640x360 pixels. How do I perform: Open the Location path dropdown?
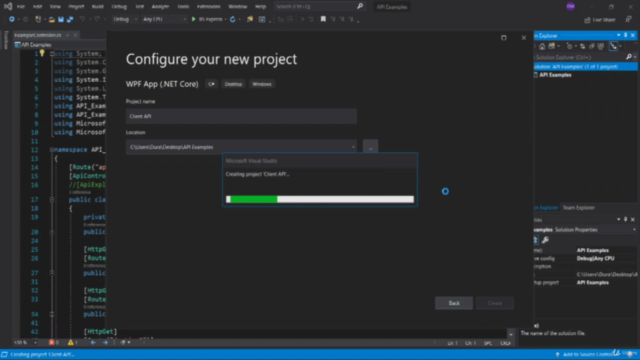[353, 147]
